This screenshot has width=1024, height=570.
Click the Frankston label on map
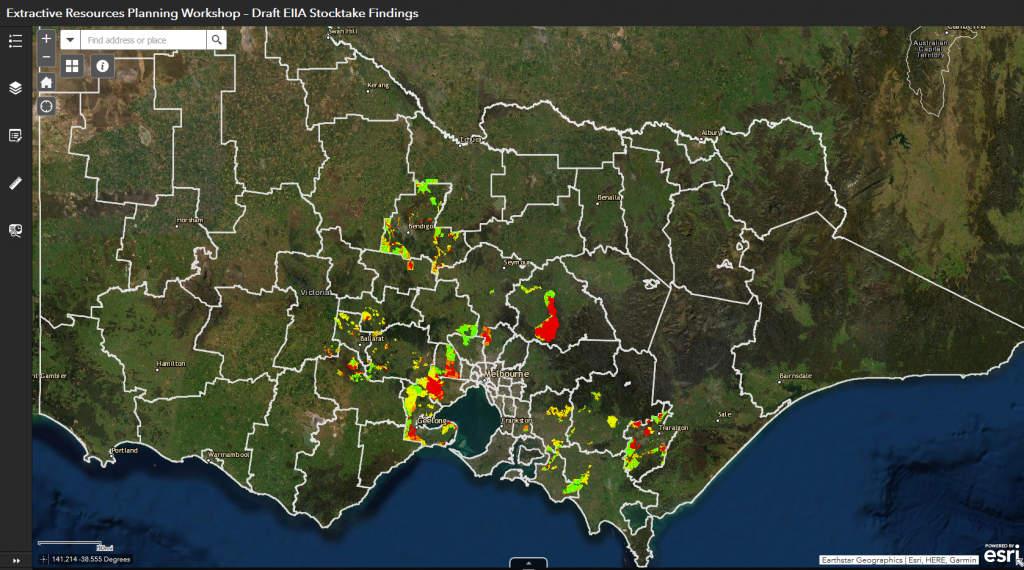(x=517, y=421)
